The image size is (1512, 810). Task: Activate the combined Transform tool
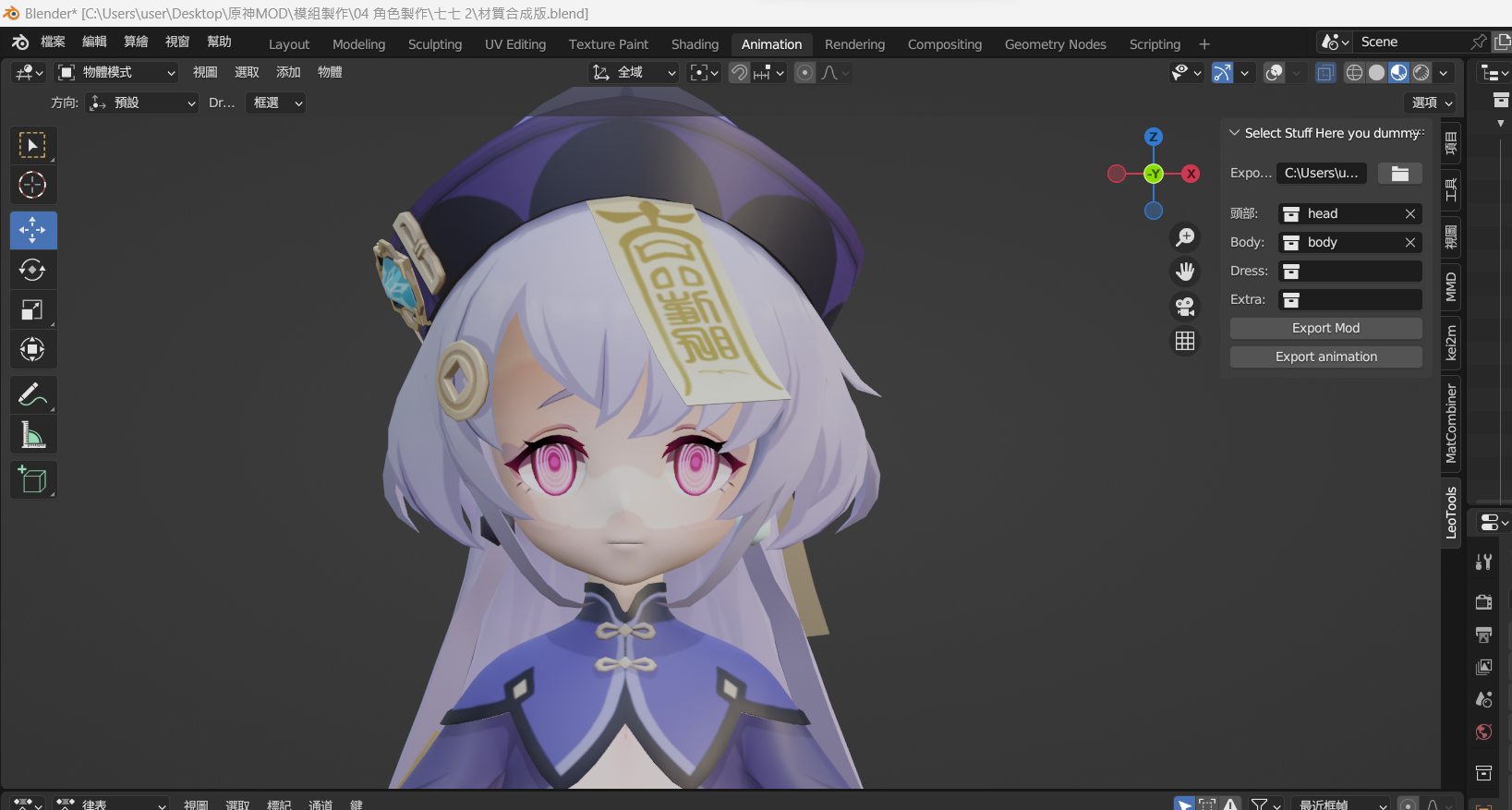pyautogui.click(x=33, y=349)
